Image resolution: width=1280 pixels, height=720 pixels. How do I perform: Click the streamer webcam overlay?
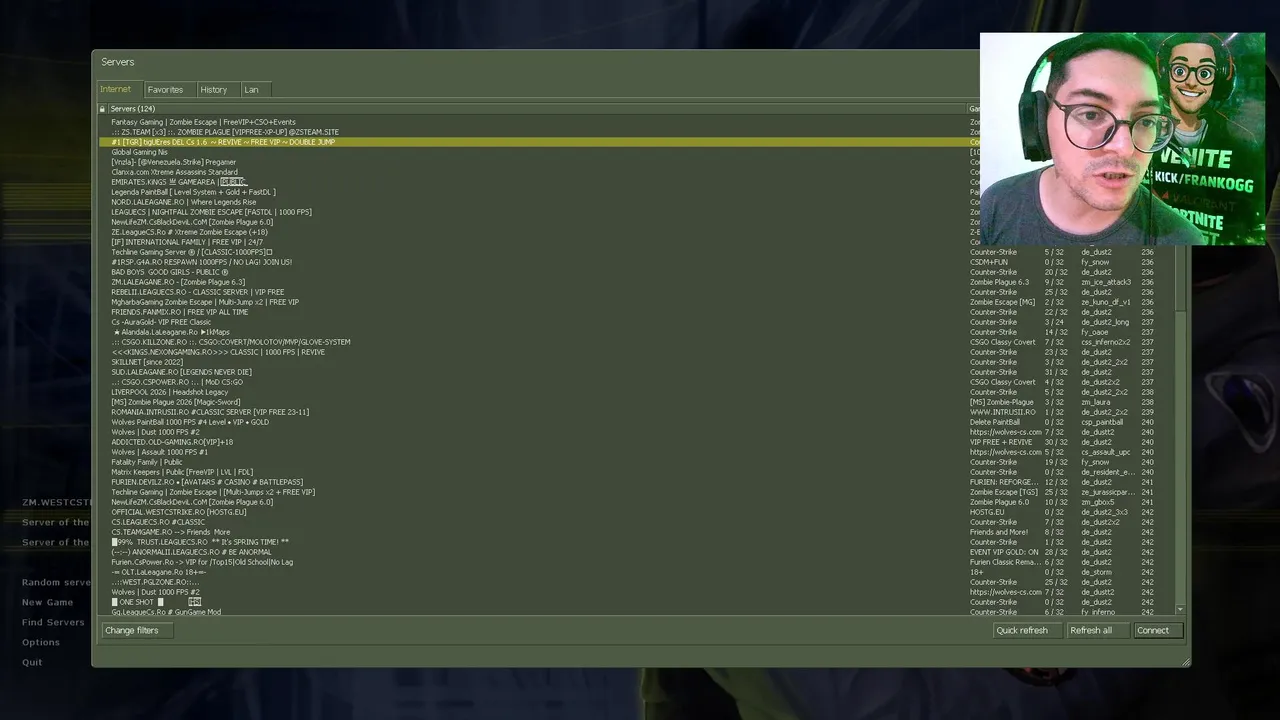pos(1122,139)
